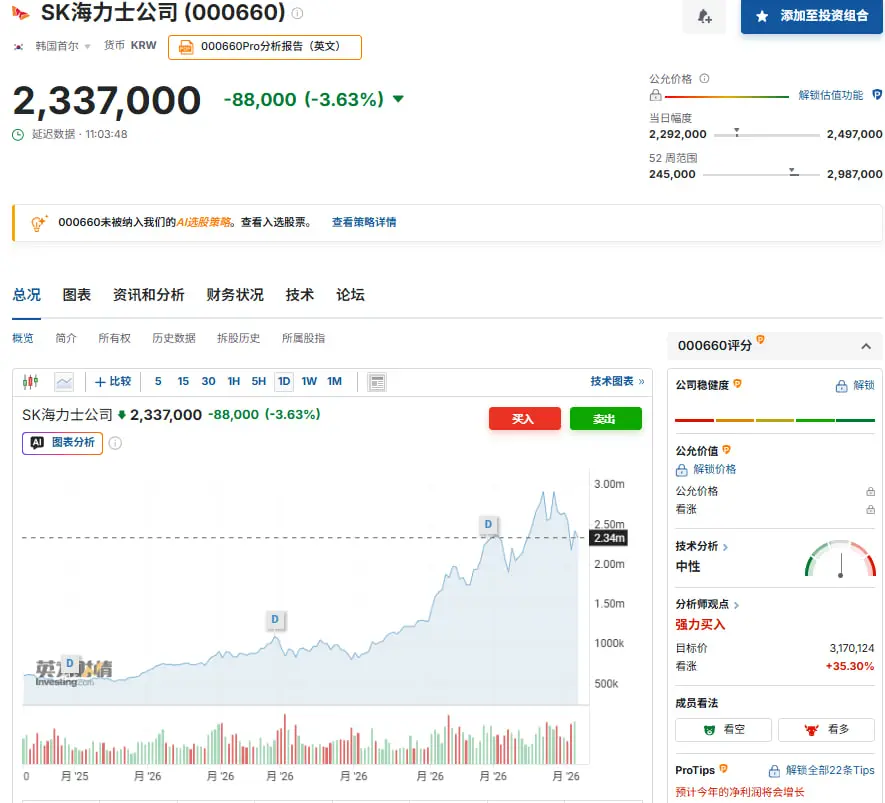Set chart interval to 15 minutes
885x803 pixels.
[183, 381]
